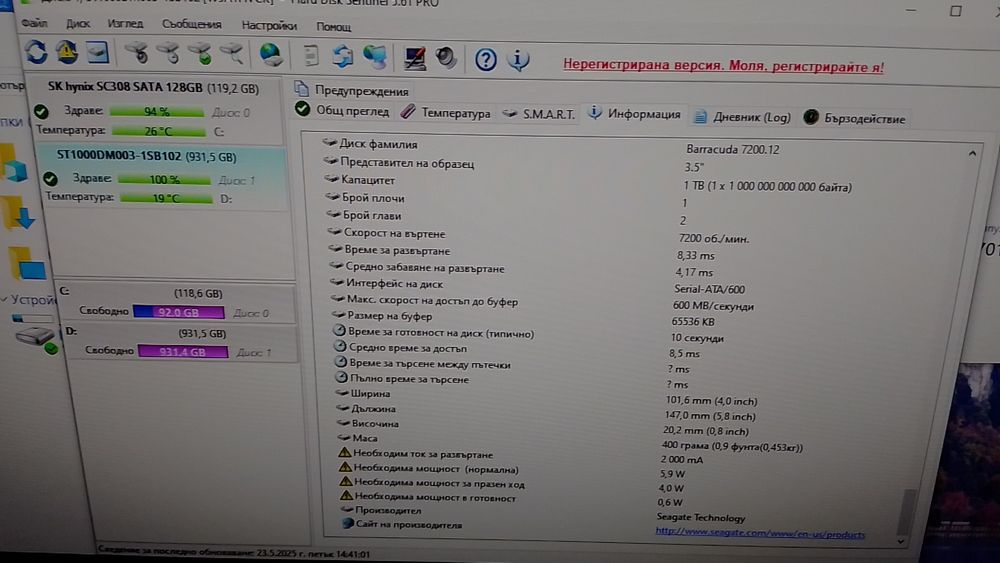The width and height of the screenshot is (1000, 563).
Task: Open help via the question mark icon
Action: 485,60
